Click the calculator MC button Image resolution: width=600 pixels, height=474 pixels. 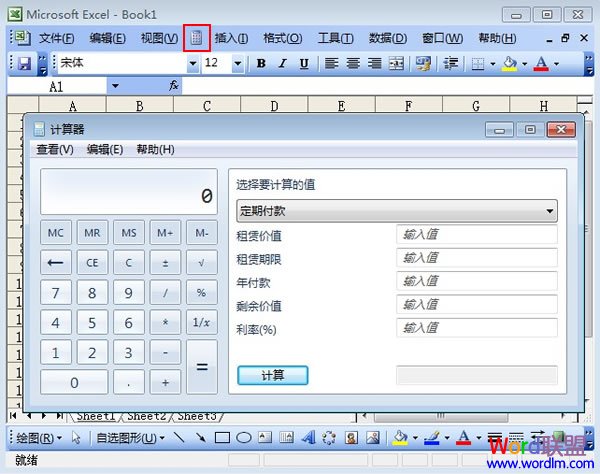[x=55, y=232]
